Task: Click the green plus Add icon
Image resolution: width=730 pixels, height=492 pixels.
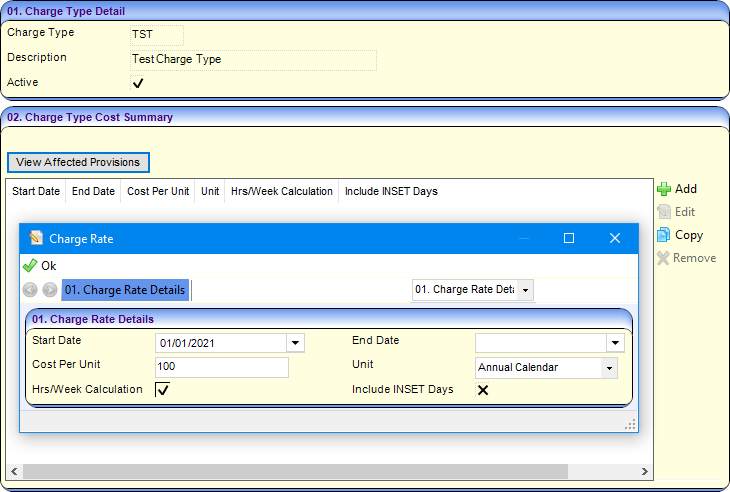Action: click(664, 189)
